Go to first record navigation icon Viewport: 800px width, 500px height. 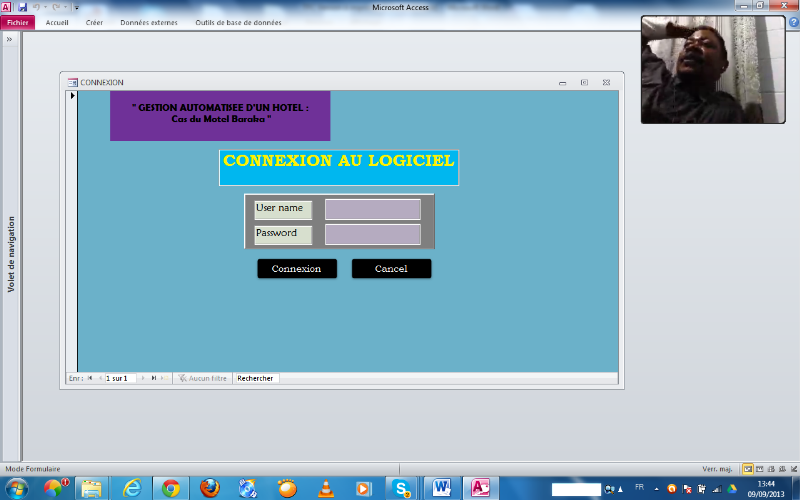coord(90,378)
